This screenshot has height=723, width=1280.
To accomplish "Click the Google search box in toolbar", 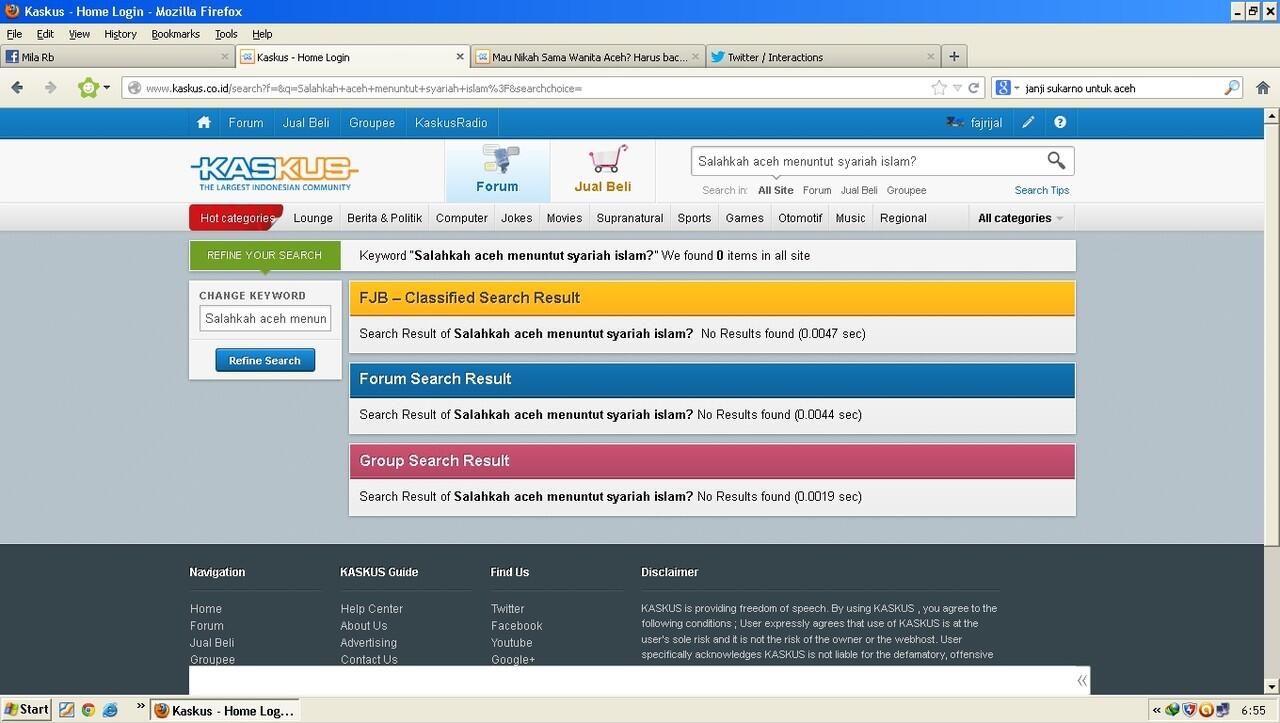I will (1120, 88).
